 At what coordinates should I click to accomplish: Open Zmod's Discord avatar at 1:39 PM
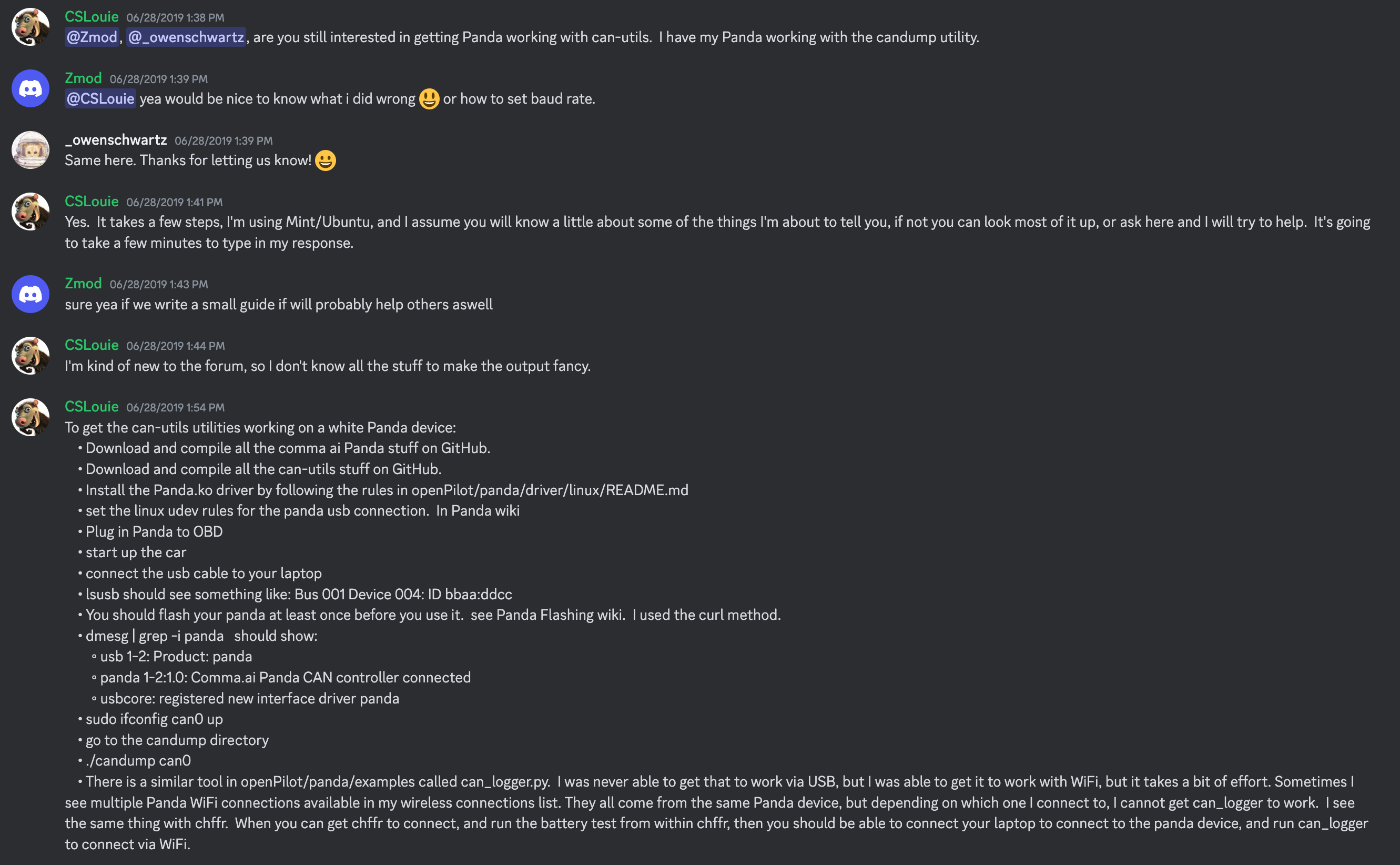point(31,89)
